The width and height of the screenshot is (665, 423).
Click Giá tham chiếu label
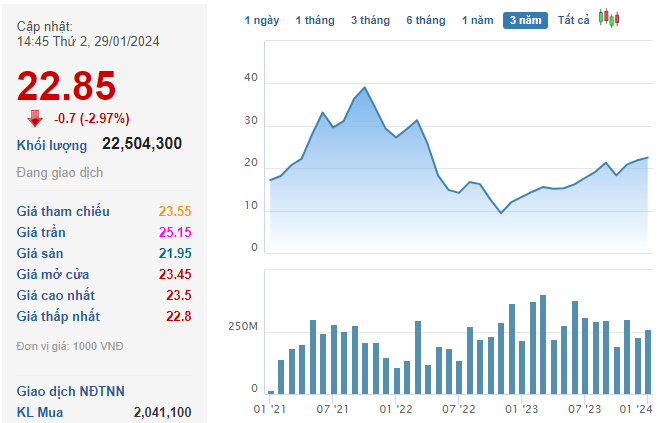pos(63,211)
